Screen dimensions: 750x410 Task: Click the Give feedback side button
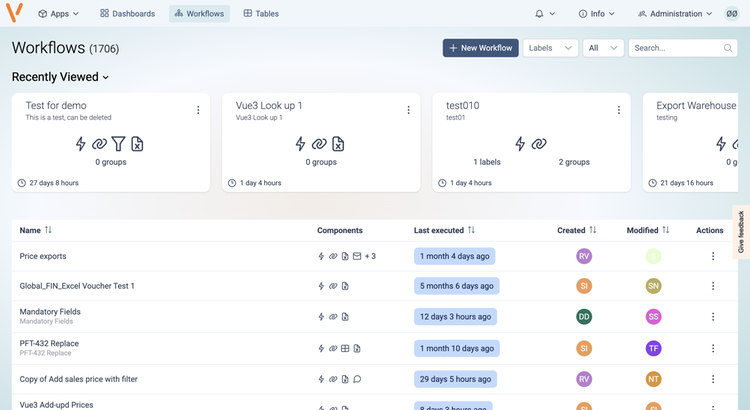coord(741,232)
